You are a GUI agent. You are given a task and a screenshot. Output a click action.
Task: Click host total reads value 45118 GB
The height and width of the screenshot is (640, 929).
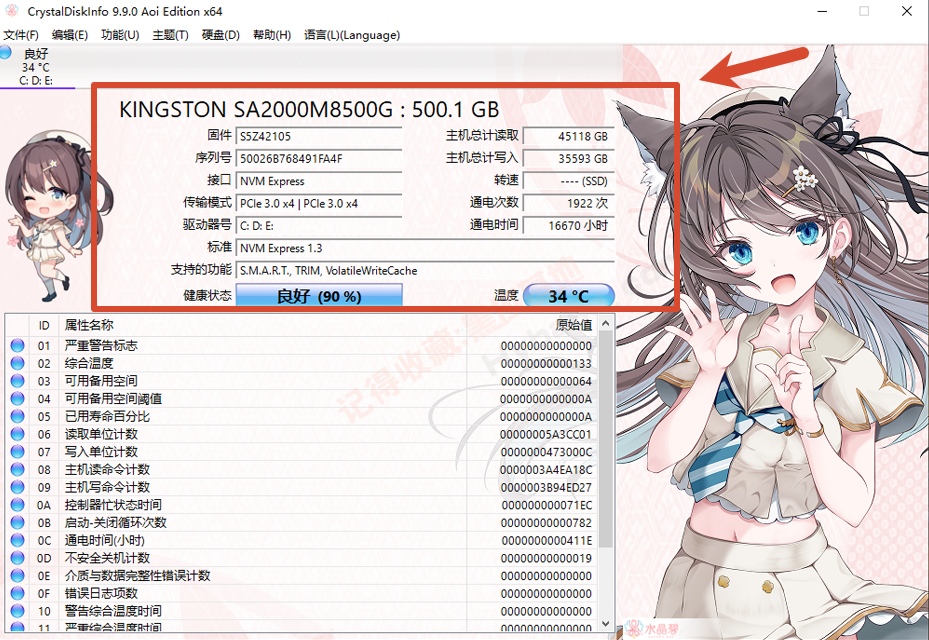point(569,136)
